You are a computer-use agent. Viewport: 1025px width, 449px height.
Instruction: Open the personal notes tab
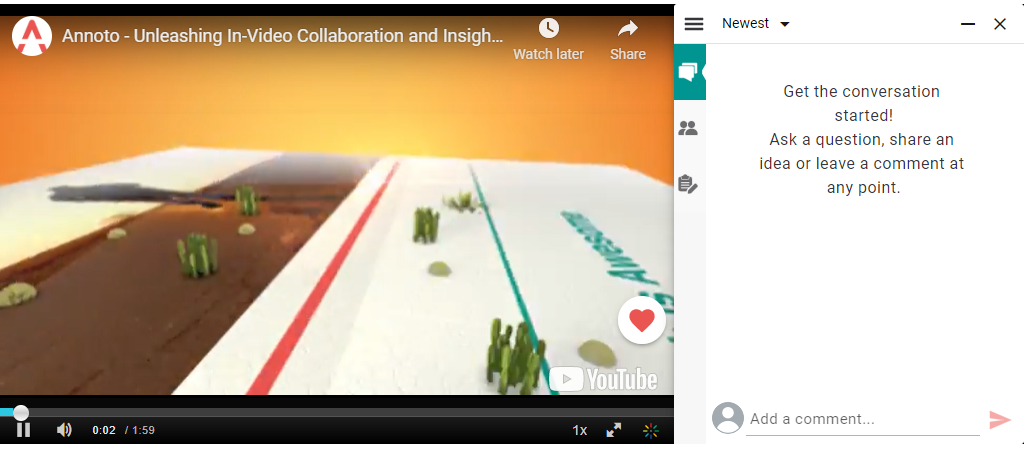[688, 184]
